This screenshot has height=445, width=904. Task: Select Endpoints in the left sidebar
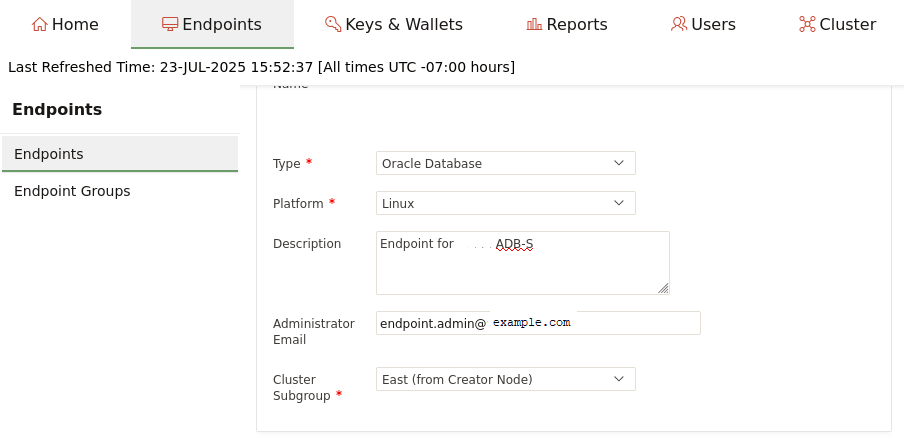pos(49,154)
